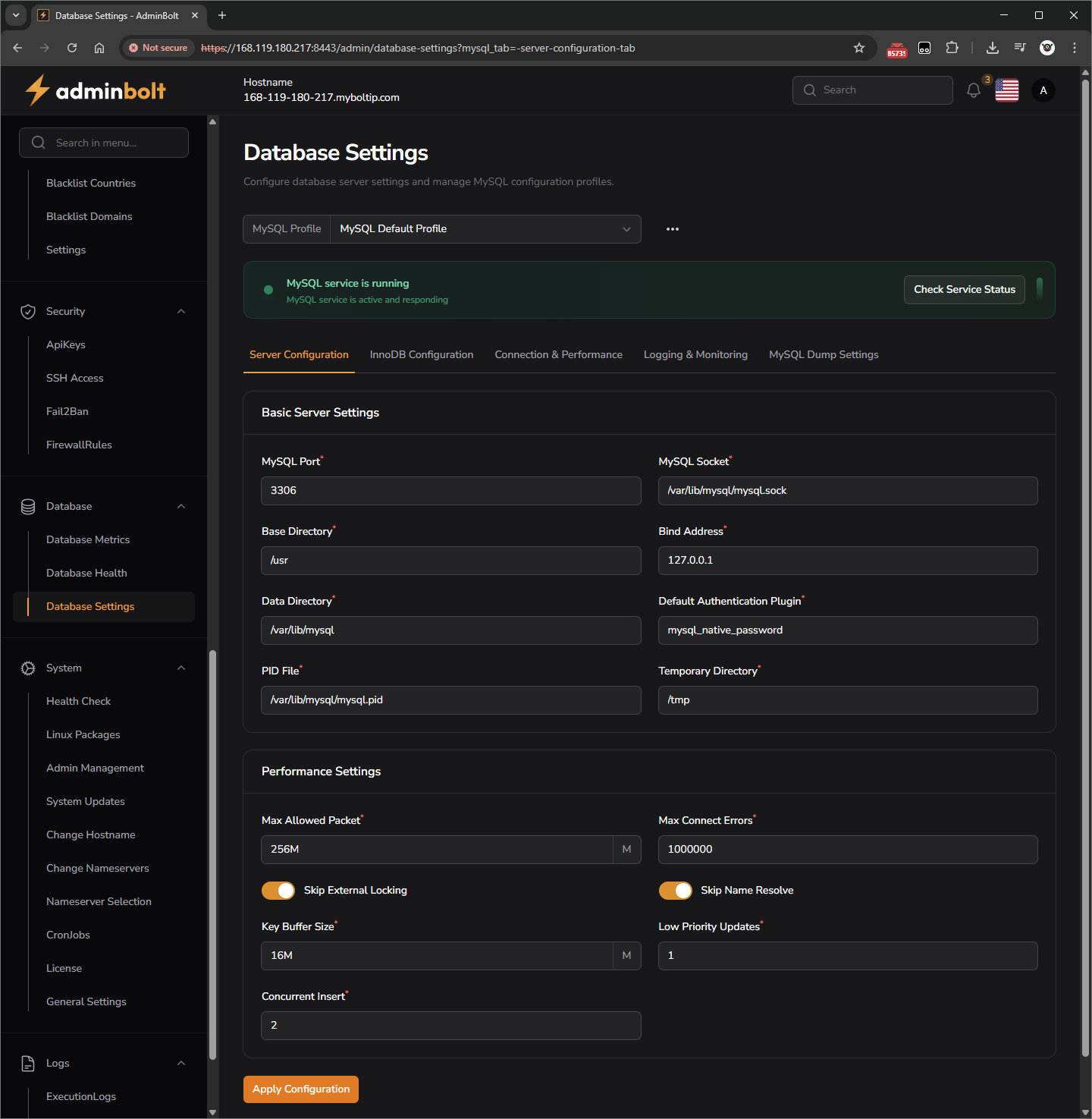Click the browser downloads icon
The image size is (1092, 1119).
[992, 48]
